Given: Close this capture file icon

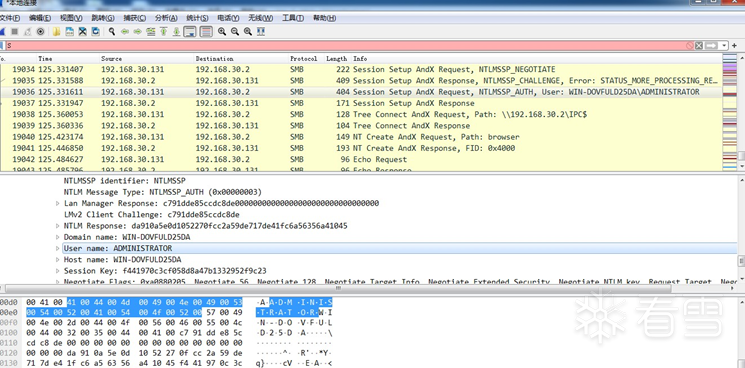Looking at the screenshot, I should (82, 31).
